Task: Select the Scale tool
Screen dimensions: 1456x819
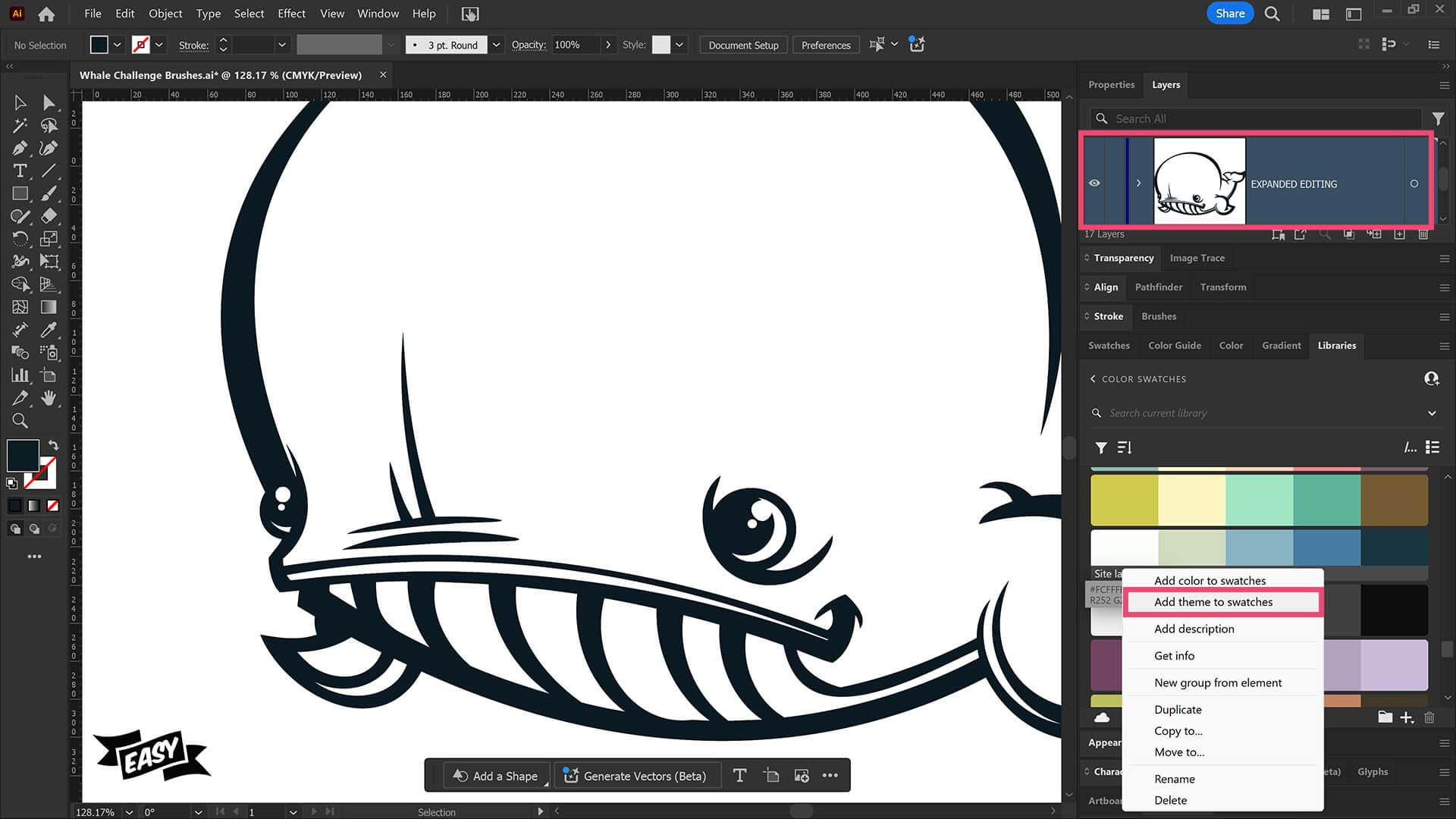Action: (x=49, y=239)
